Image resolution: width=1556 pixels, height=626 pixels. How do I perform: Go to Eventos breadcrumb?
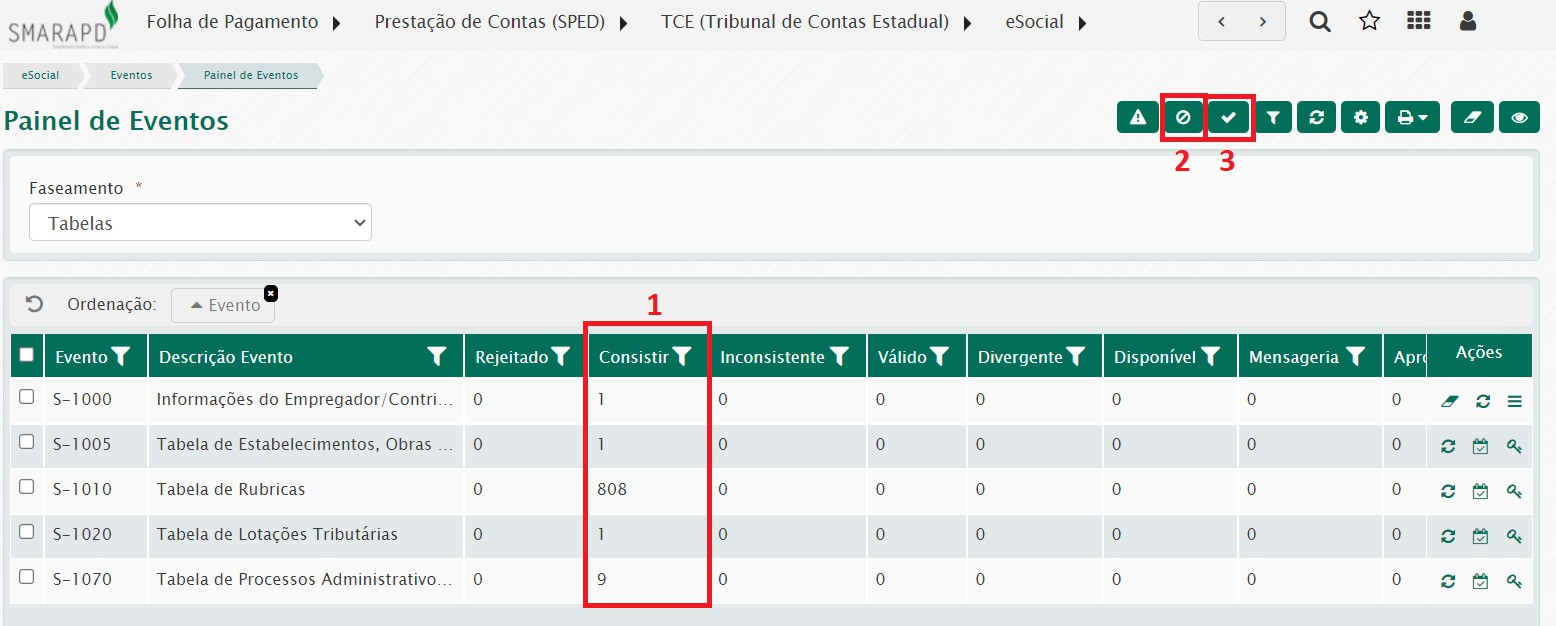tap(131, 75)
